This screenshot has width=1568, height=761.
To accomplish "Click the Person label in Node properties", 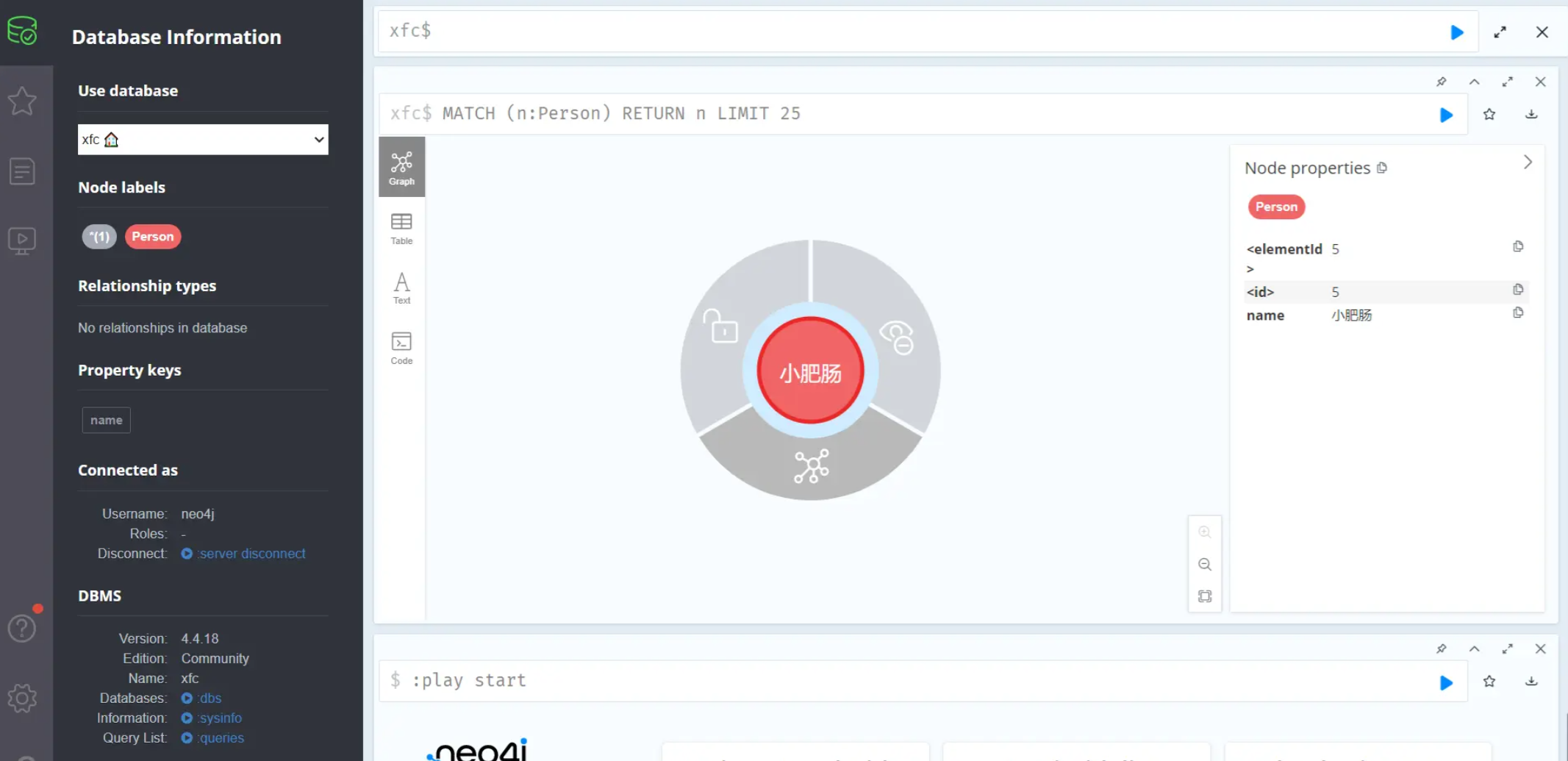I will 1276,207.
